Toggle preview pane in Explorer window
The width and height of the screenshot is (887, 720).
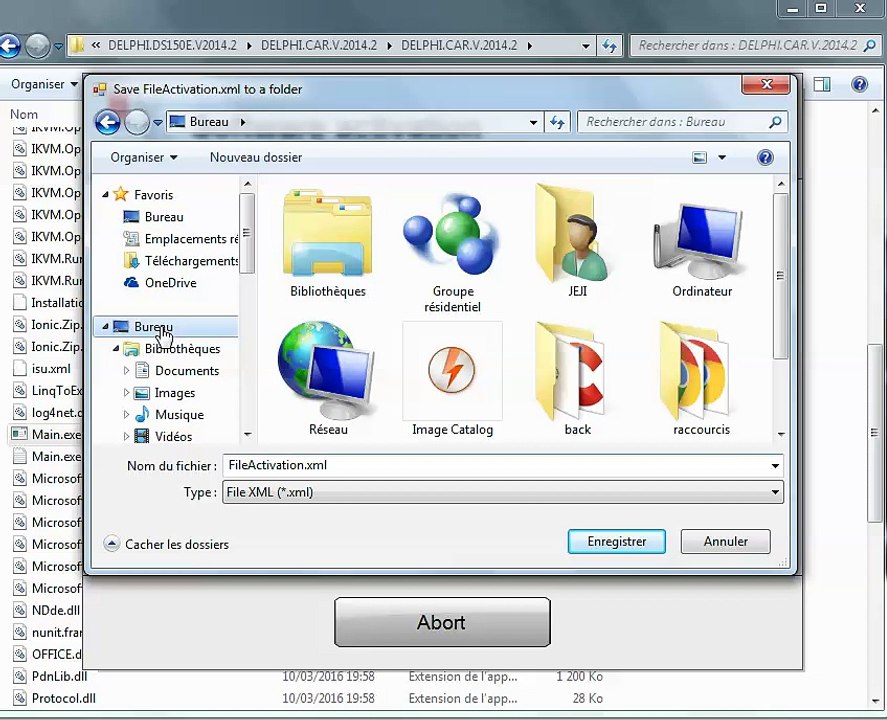[x=822, y=84]
